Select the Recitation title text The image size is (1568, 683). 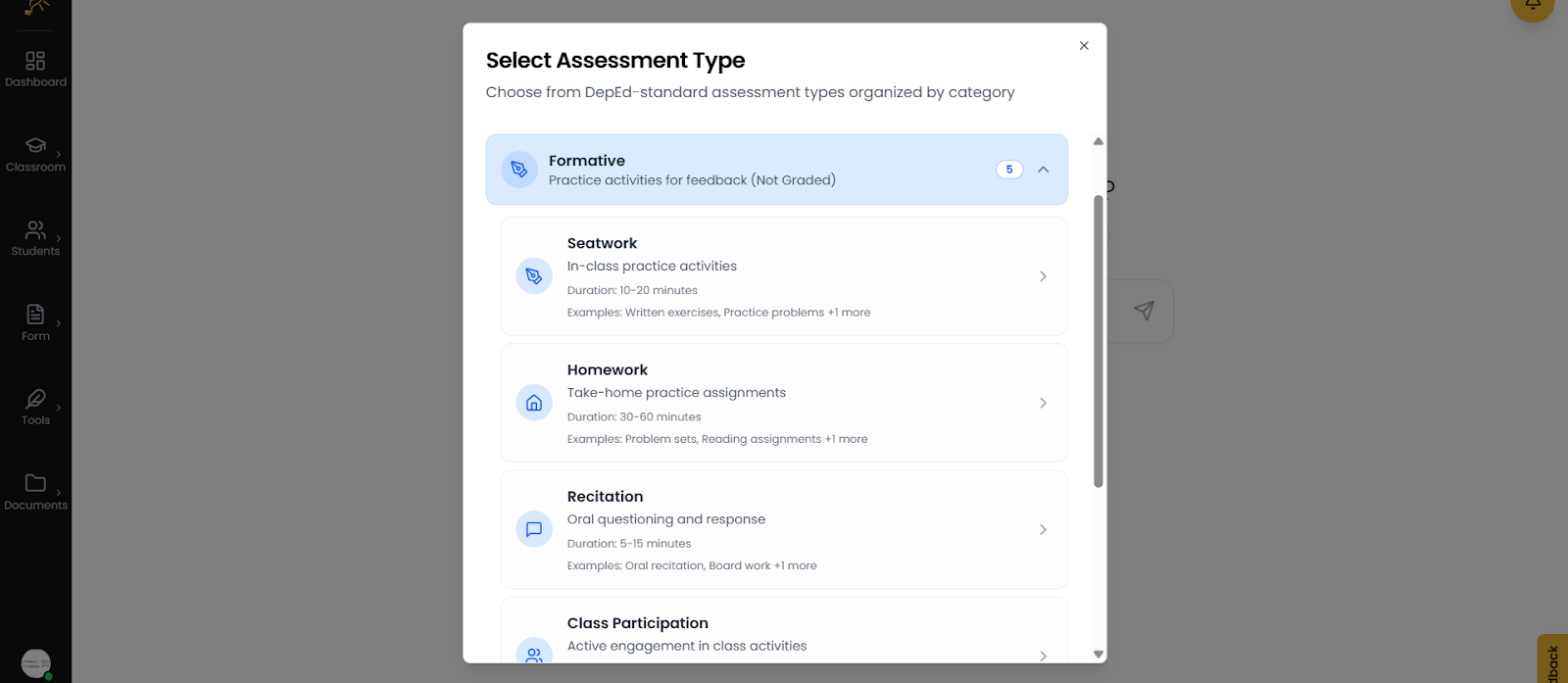point(605,497)
